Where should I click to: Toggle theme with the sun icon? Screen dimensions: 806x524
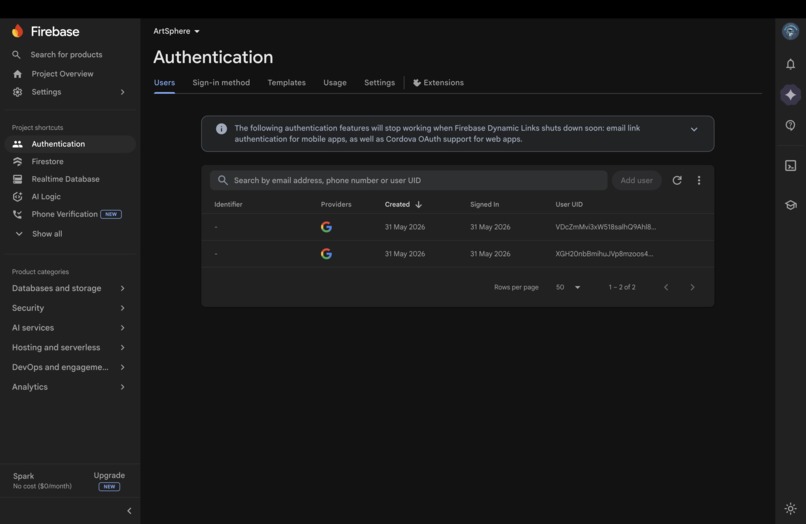[x=791, y=509]
